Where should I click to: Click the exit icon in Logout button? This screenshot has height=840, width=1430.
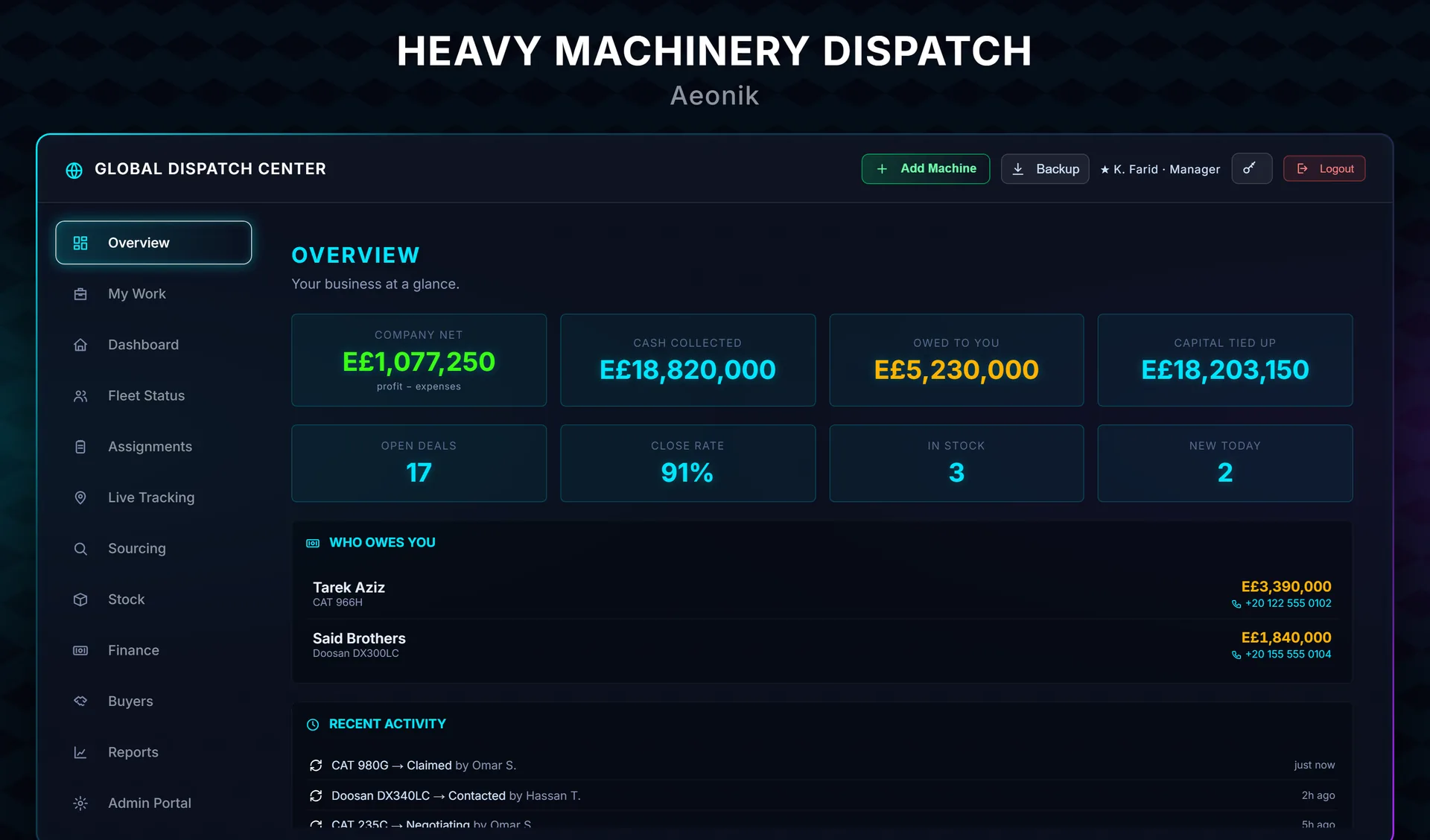1303,169
